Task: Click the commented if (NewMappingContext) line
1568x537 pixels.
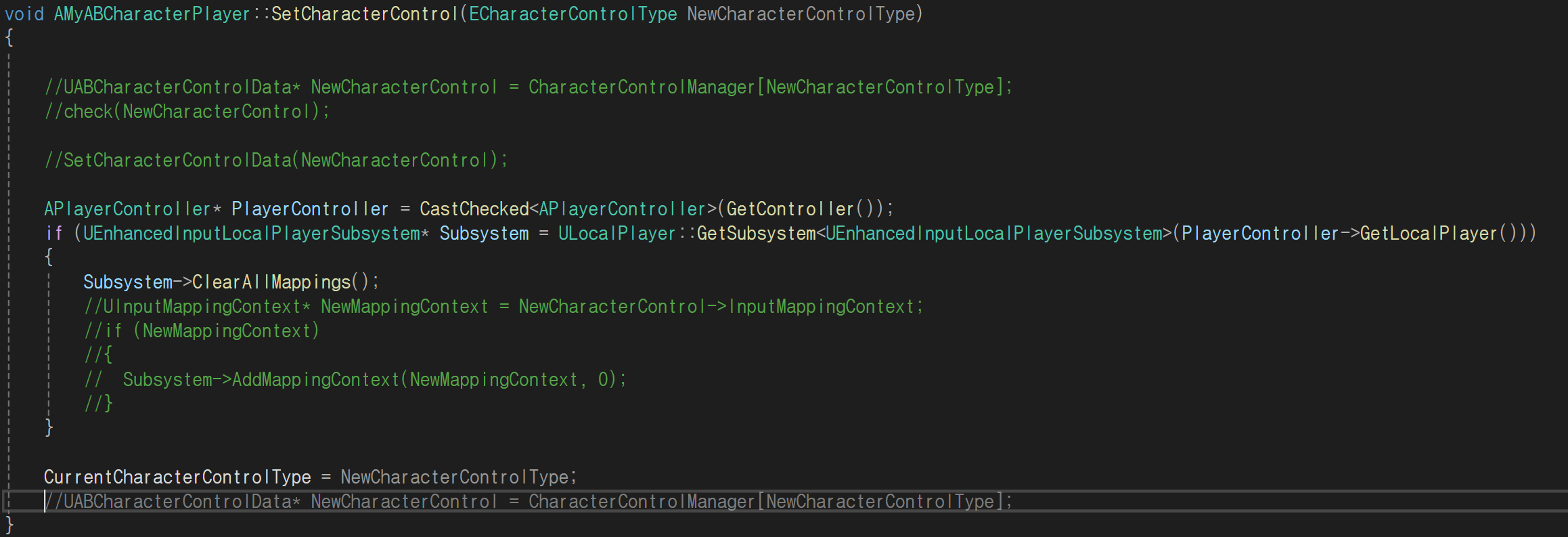Action: [202, 331]
